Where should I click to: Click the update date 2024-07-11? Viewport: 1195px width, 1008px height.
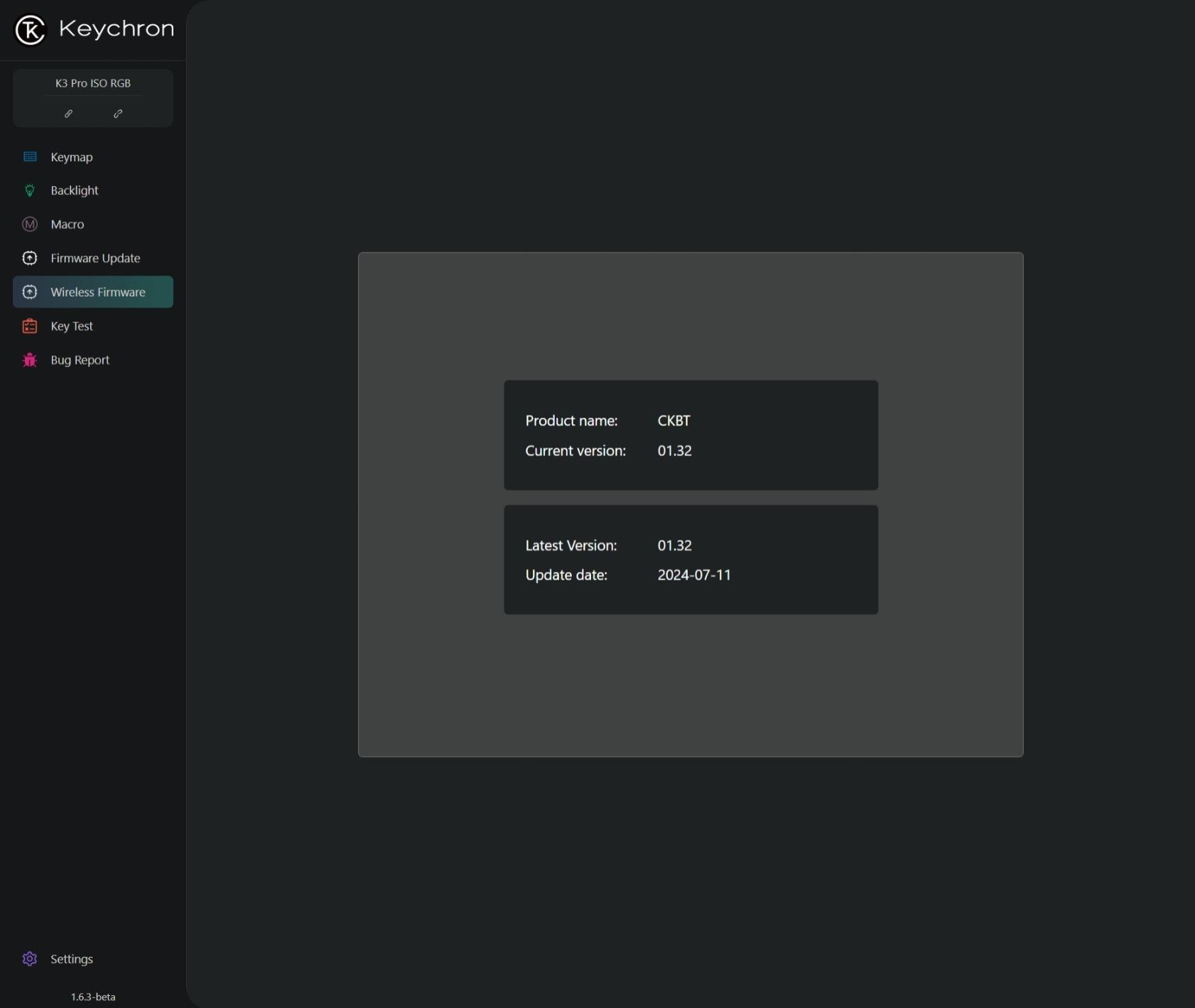coord(693,575)
